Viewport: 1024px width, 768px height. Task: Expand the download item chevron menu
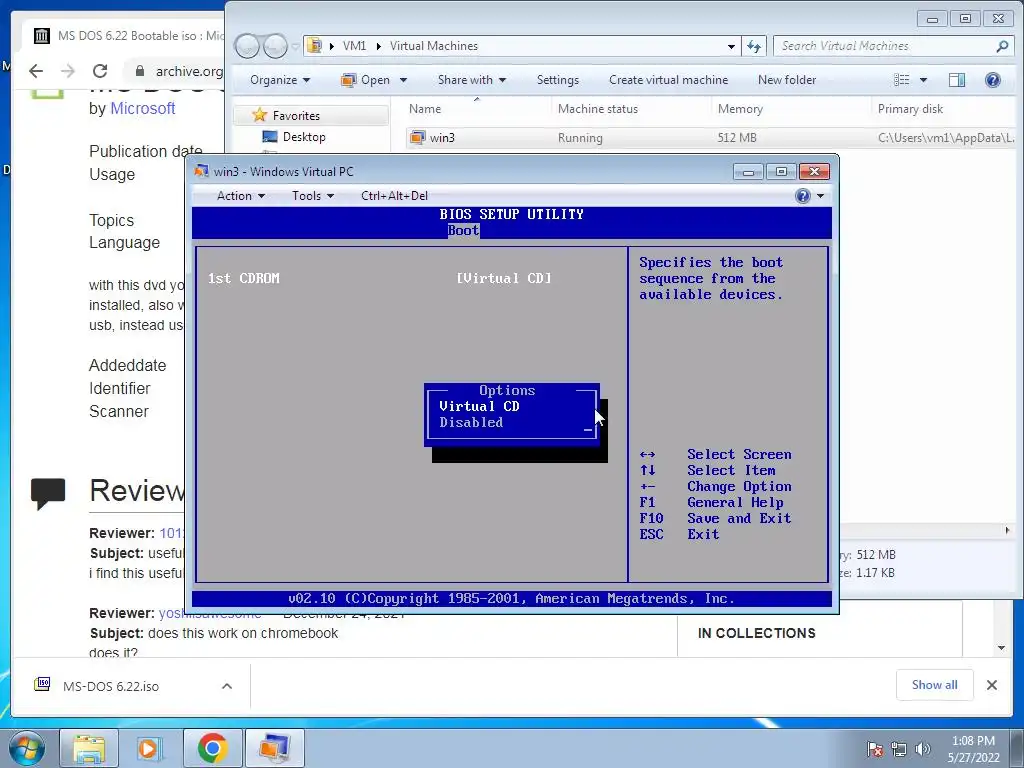pyautogui.click(x=227, y=686)
